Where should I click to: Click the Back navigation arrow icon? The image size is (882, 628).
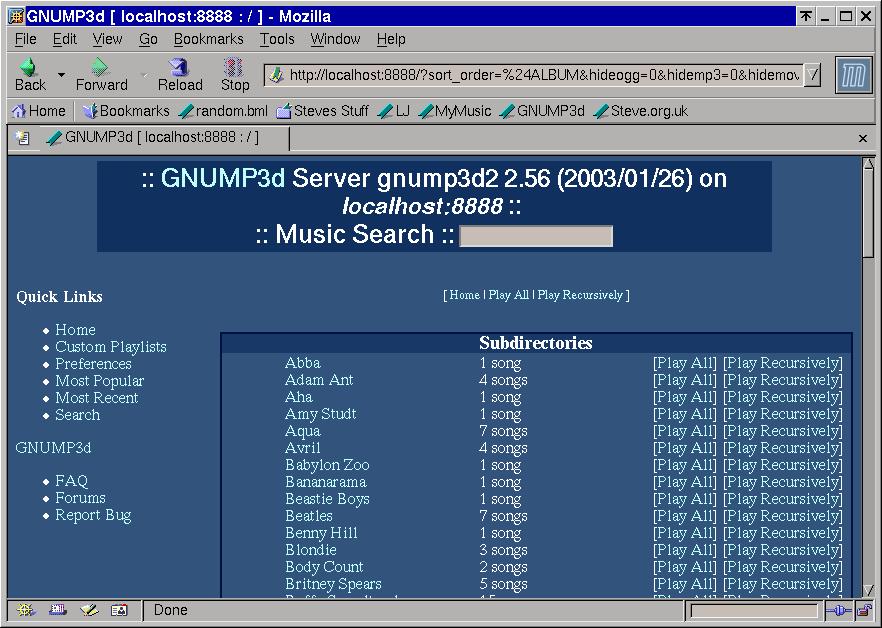click(28, 67)
